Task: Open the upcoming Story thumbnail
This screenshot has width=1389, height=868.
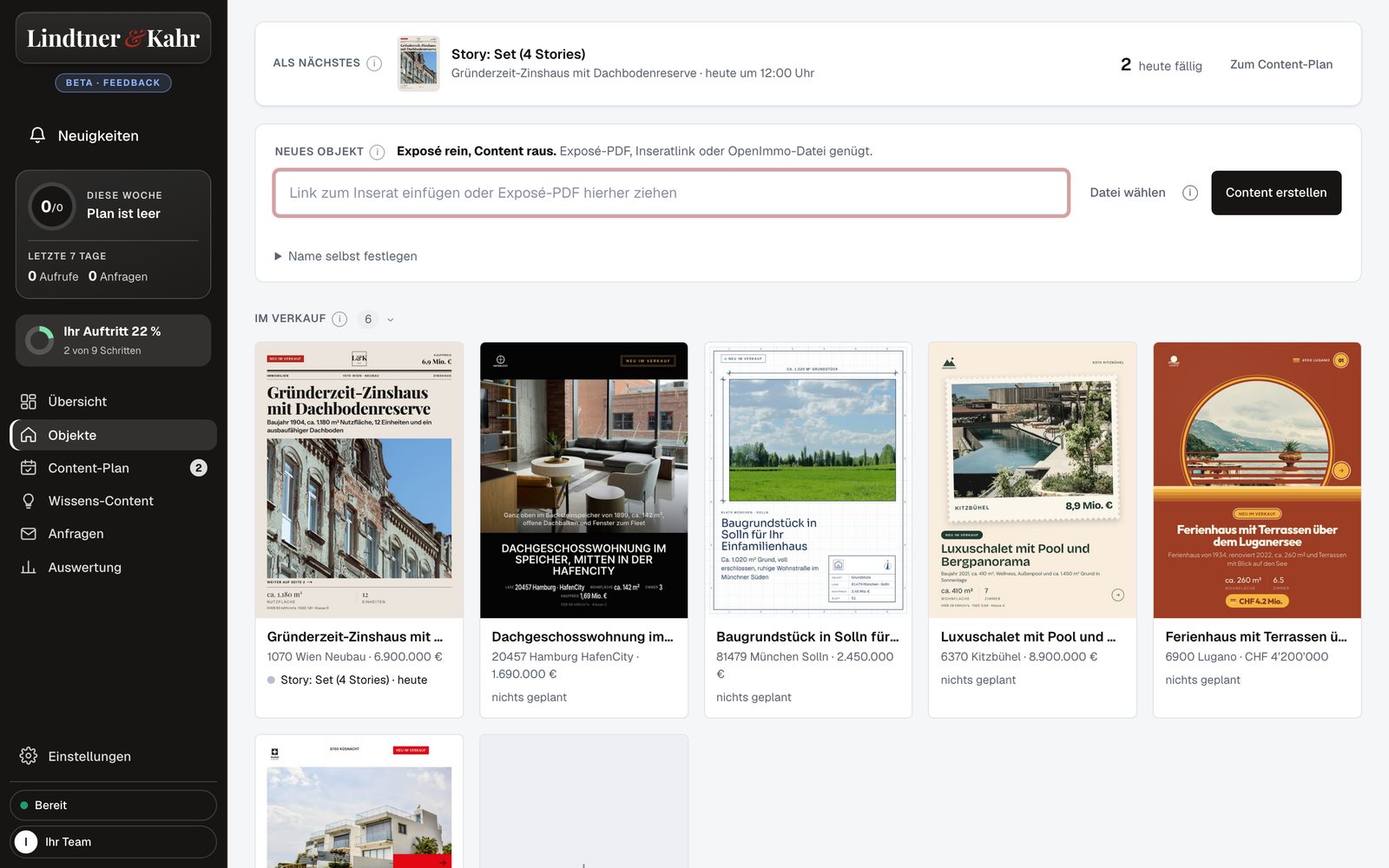Action: (418, 63)
